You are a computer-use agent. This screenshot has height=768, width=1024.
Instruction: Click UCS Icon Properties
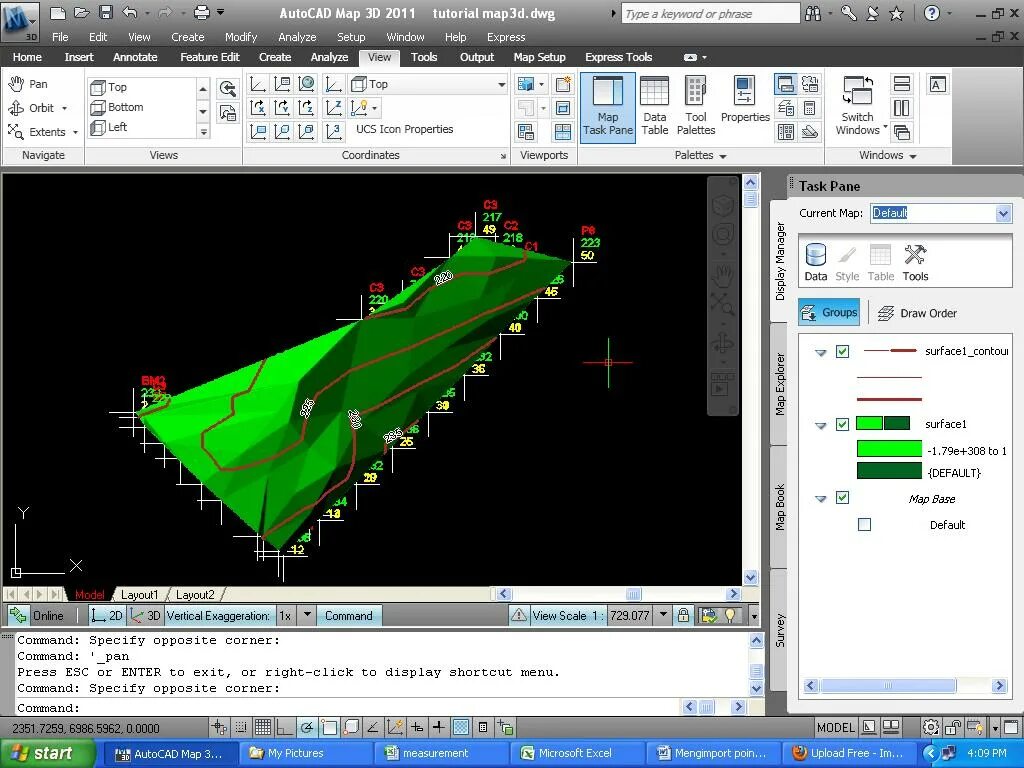[404, 129]
